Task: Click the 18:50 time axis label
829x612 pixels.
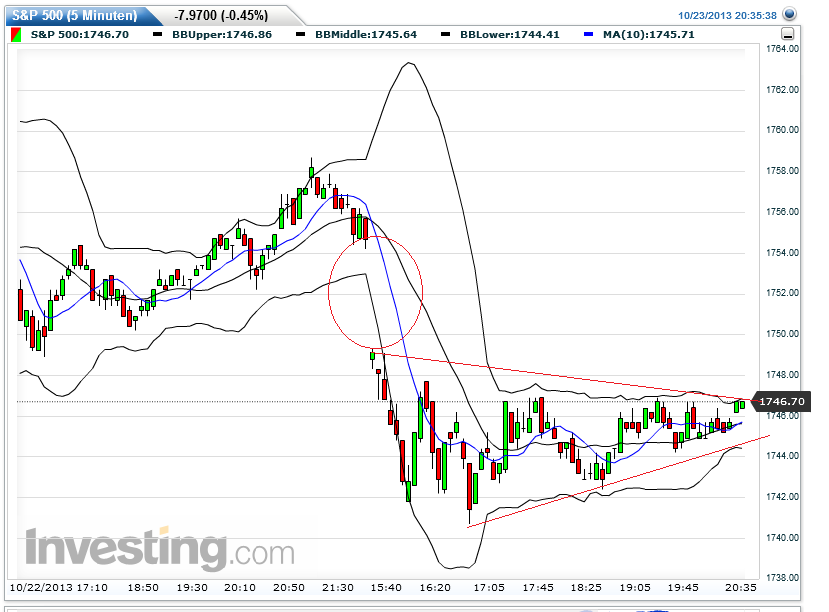Action: pyautogui.click(x=143, y=588)
